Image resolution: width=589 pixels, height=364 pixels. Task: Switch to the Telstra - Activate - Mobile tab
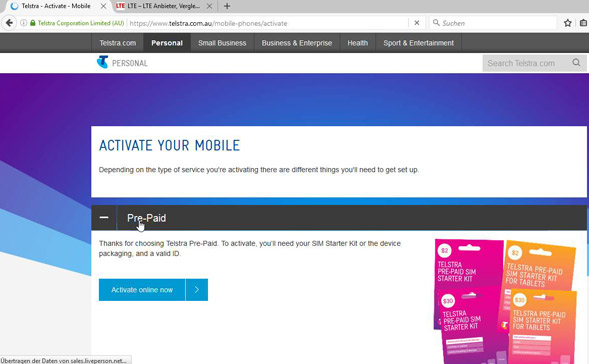pos(56,6)
